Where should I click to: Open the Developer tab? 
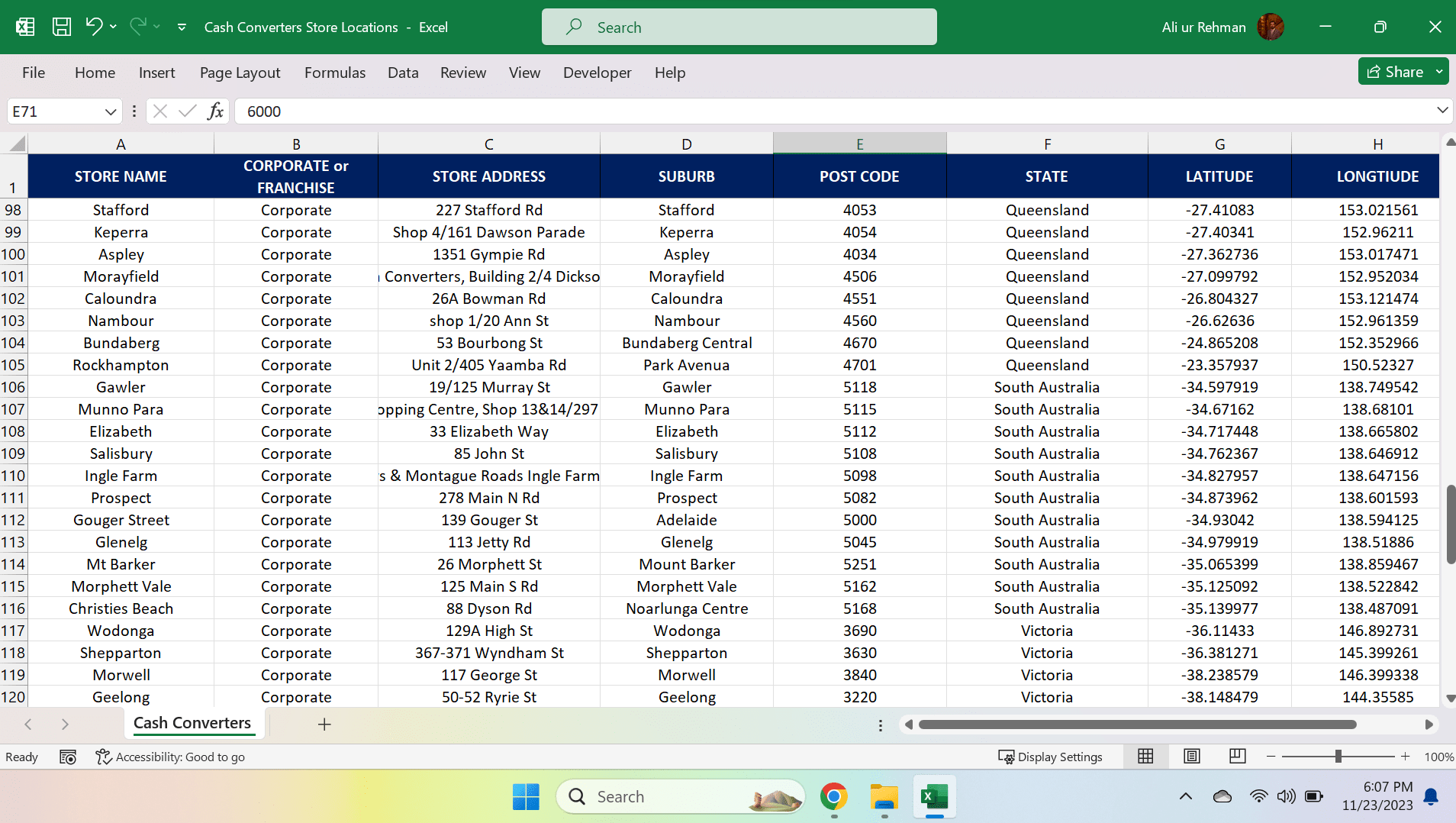point(597,73)
